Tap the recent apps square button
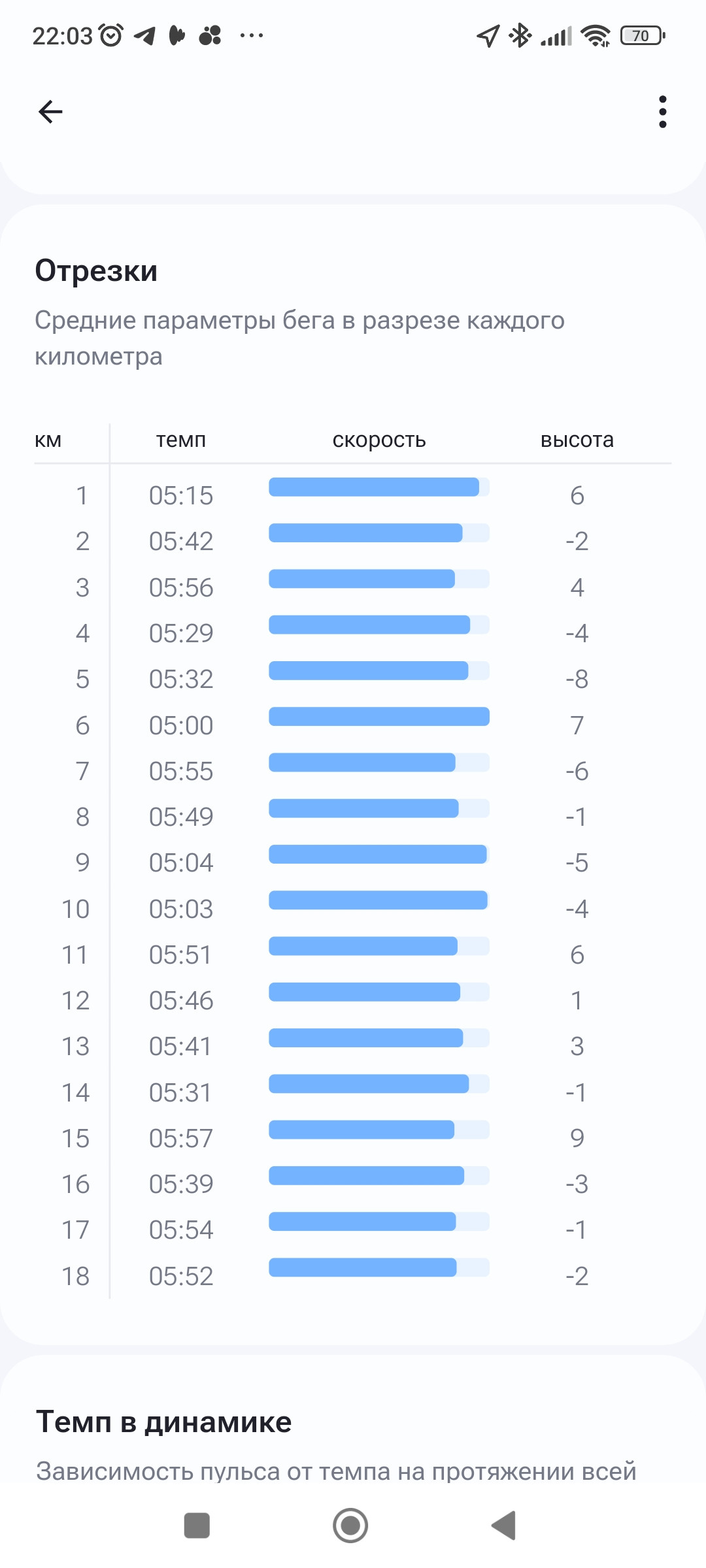The height and width of the screenshot is (1568, 706). pyautogui.click(x=197, y=1526)
